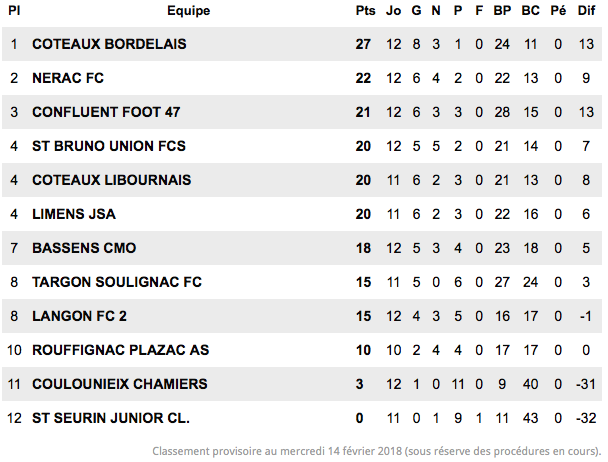608x462 pixels.
Task: Click the BP column header
Action: coord(502,10)
